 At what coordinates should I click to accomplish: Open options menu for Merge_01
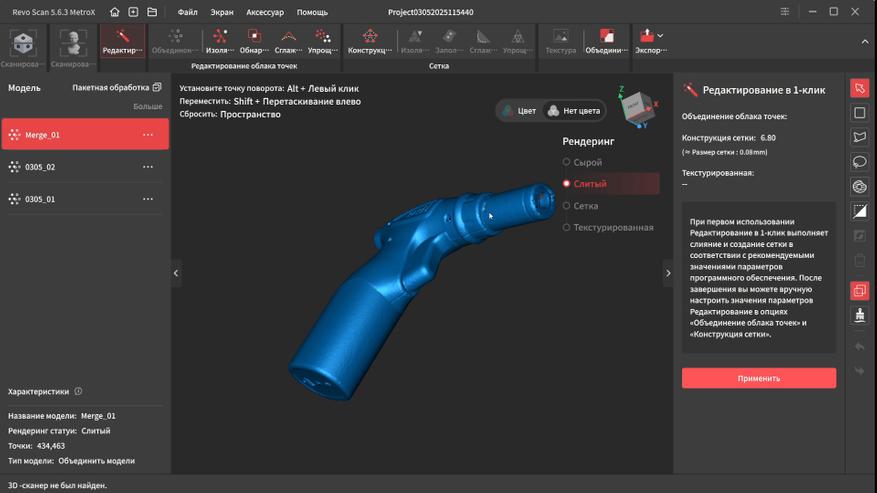pyautogui.click(x=148, y=135)
